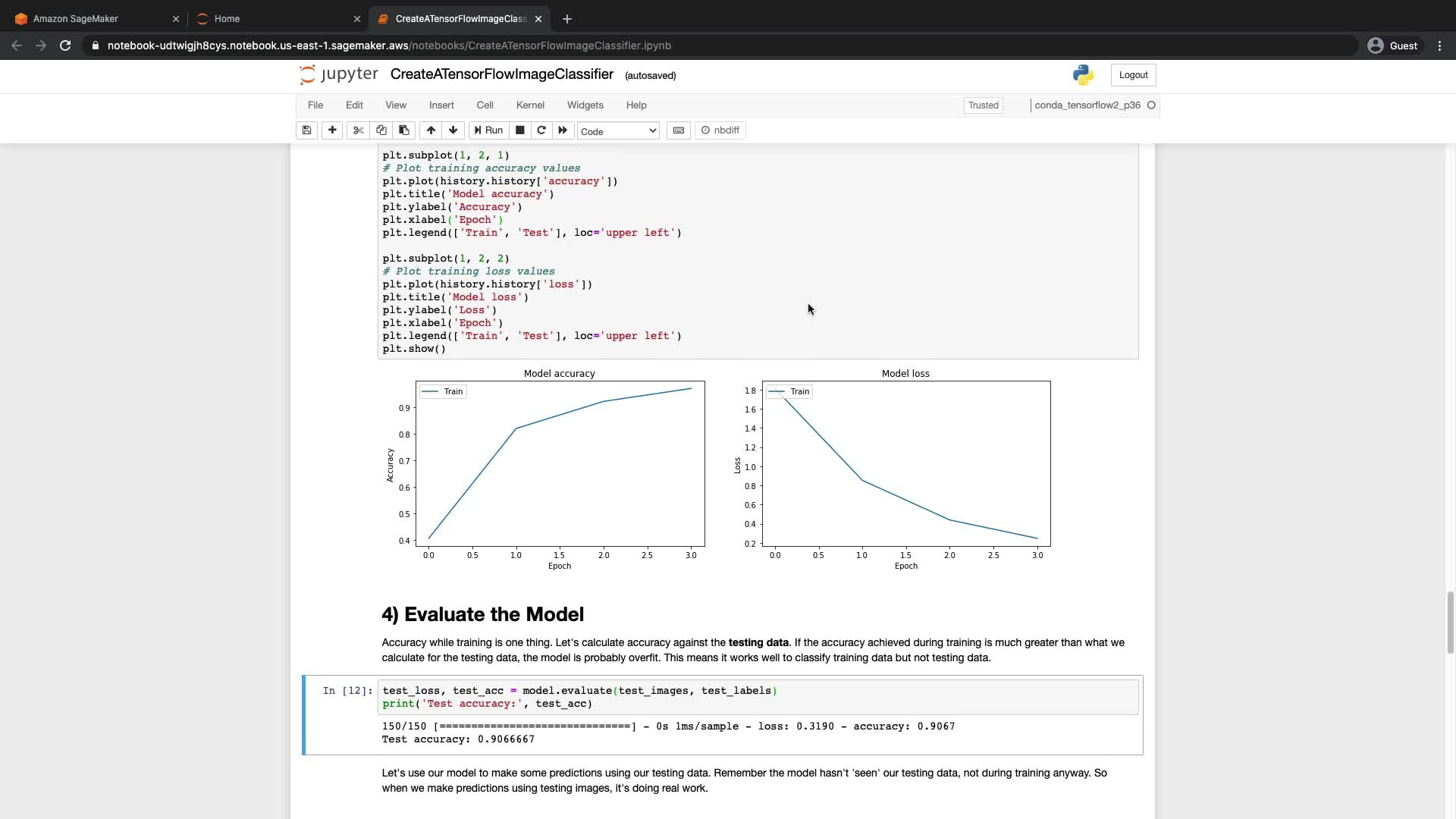Switch to the Amazon SageMaker browser tab
The image size is (1456, 819).
pos(91,19)
